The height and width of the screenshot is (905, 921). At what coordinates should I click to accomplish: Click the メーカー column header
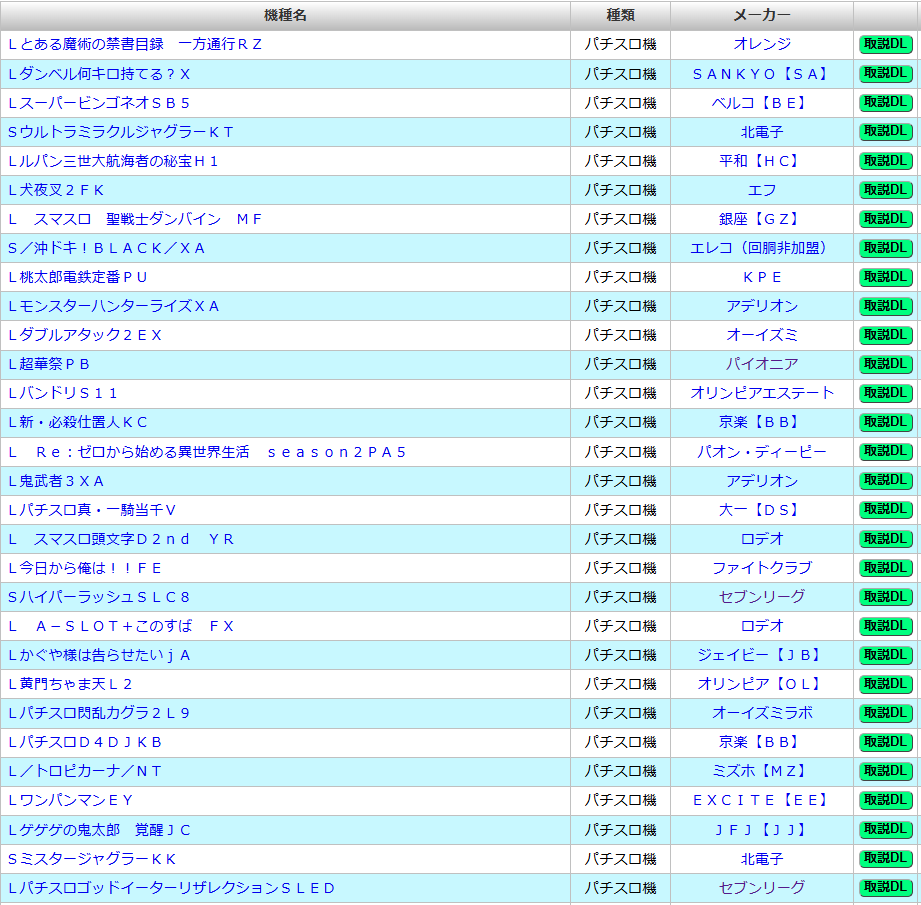762,16
